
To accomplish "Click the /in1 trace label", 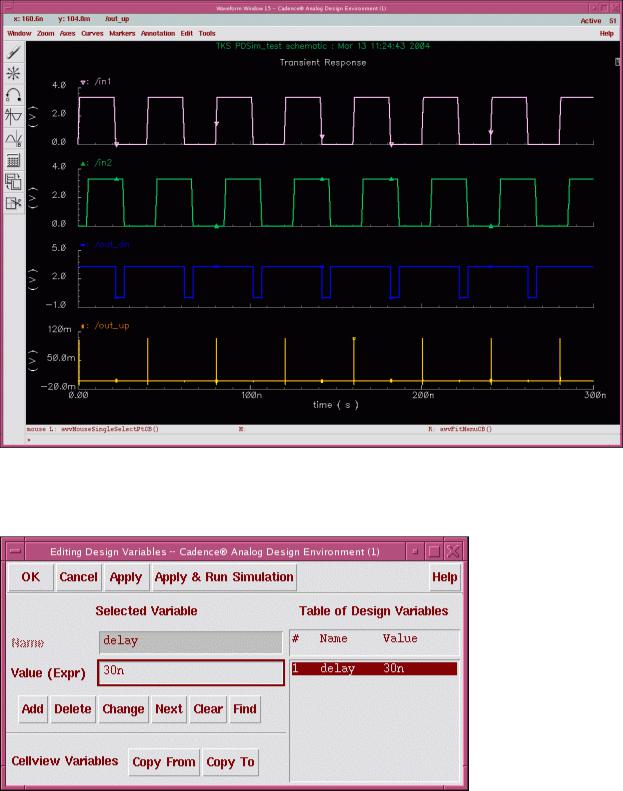I will point(103,81).
